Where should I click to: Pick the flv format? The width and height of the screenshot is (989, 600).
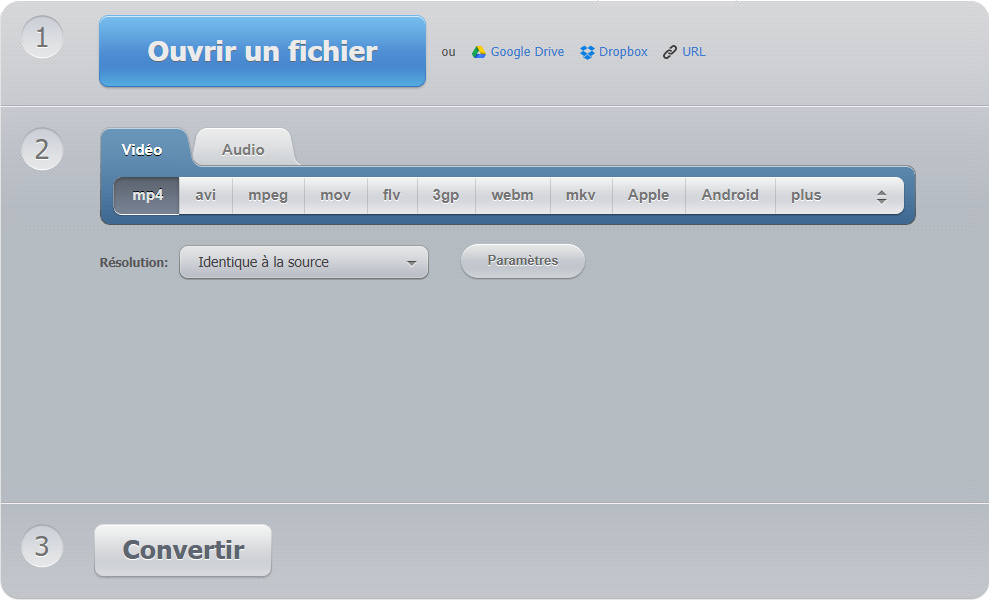tap(391, 195)
